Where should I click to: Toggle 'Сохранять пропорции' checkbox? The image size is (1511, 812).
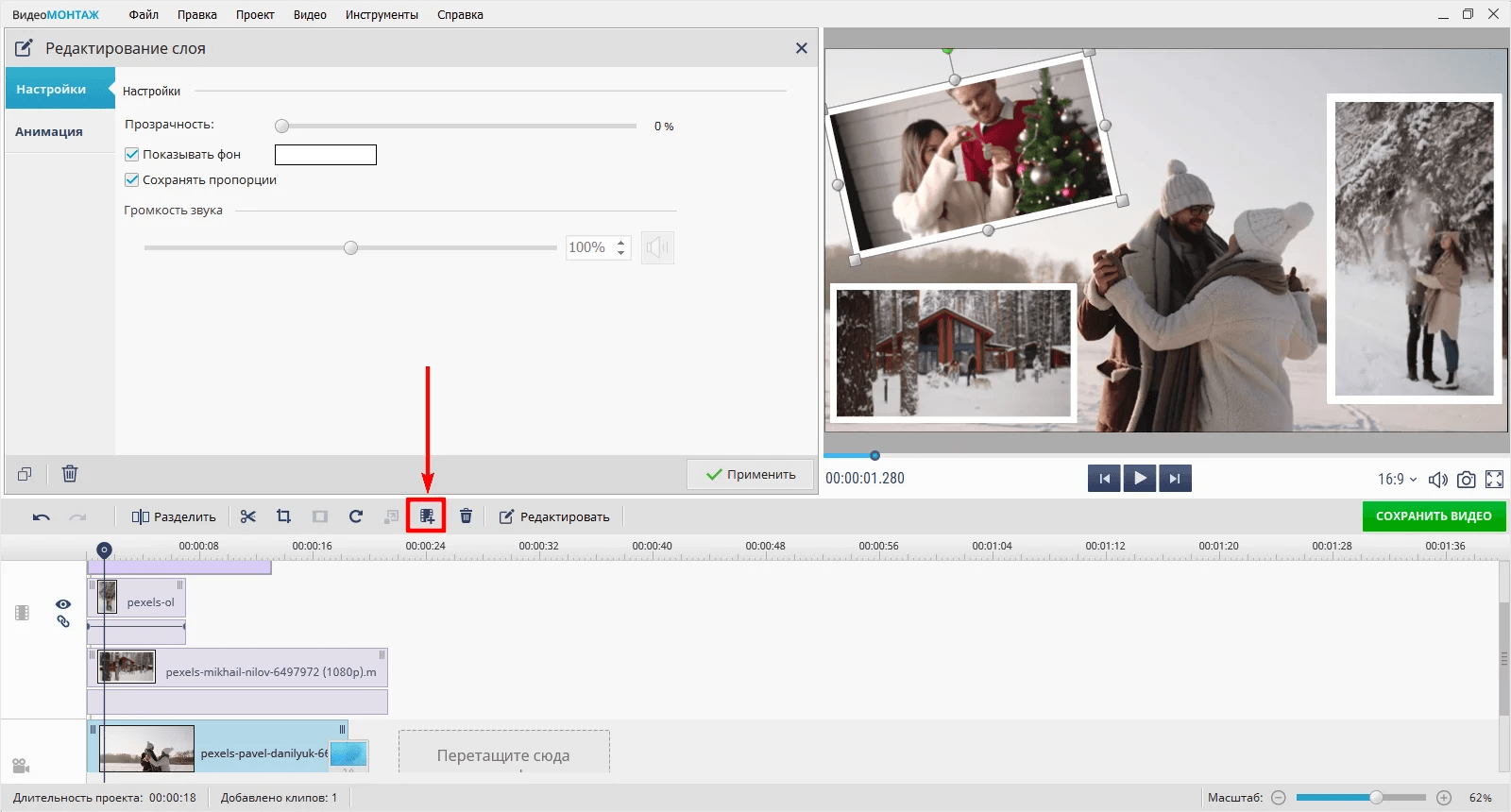(x=132, y=179)
